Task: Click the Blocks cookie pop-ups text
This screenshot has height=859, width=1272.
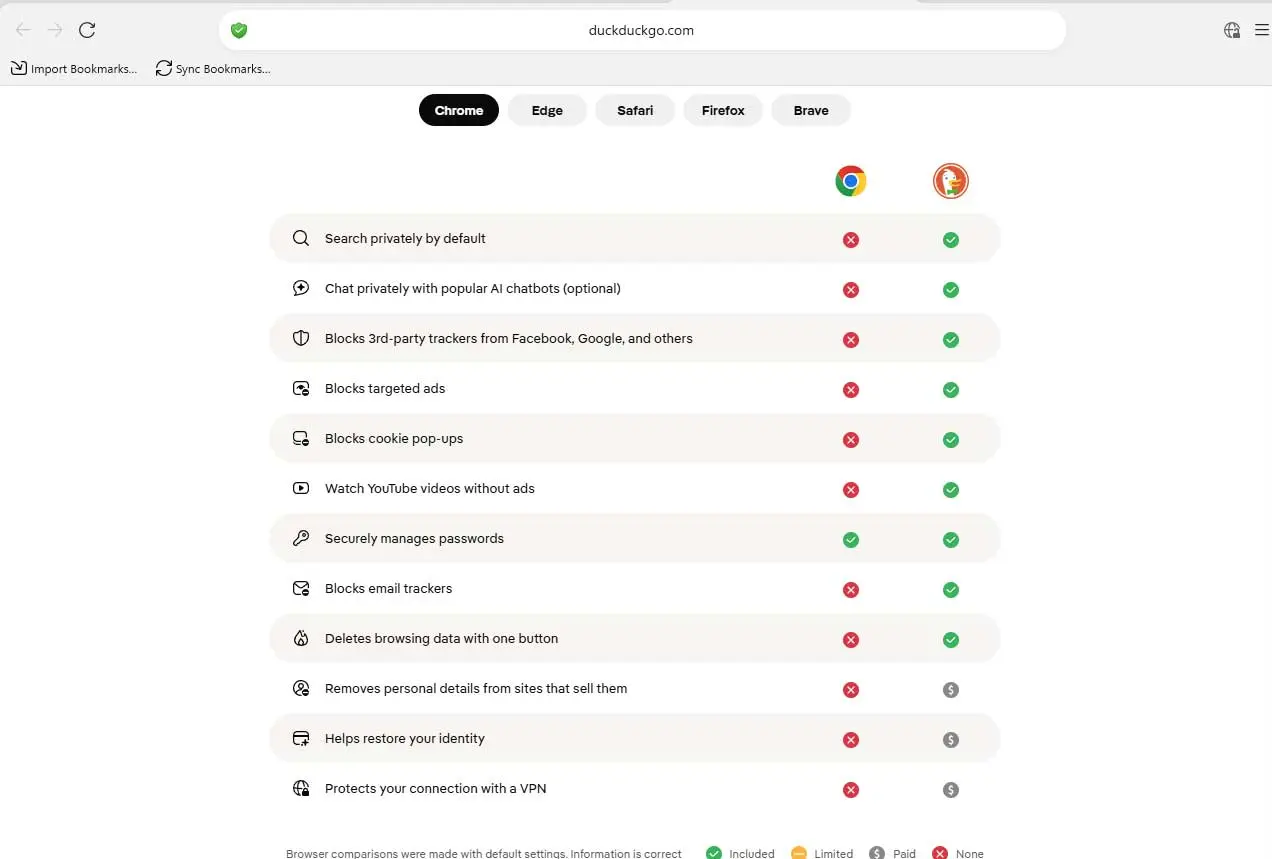Action: 394,438
